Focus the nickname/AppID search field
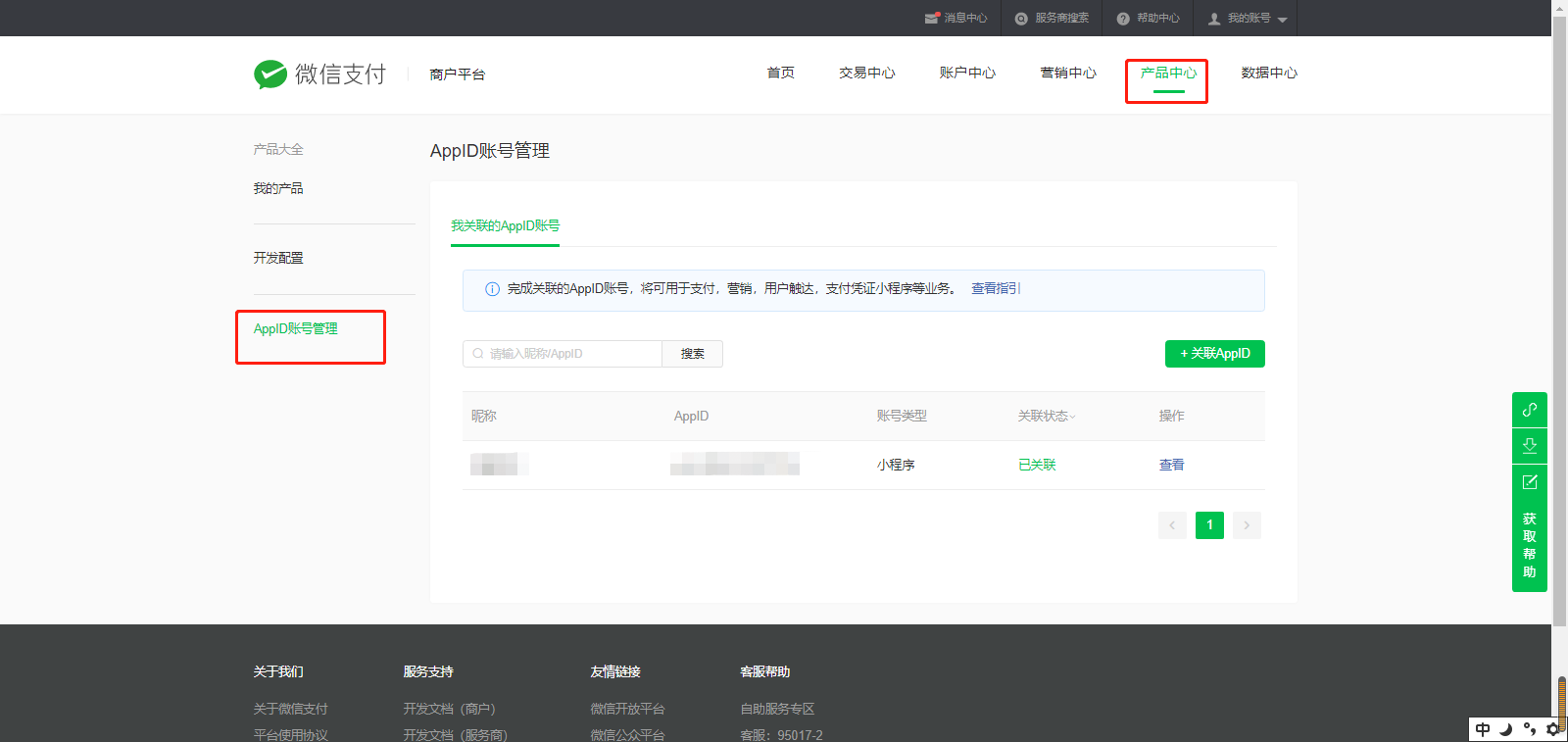 (563, 354)
